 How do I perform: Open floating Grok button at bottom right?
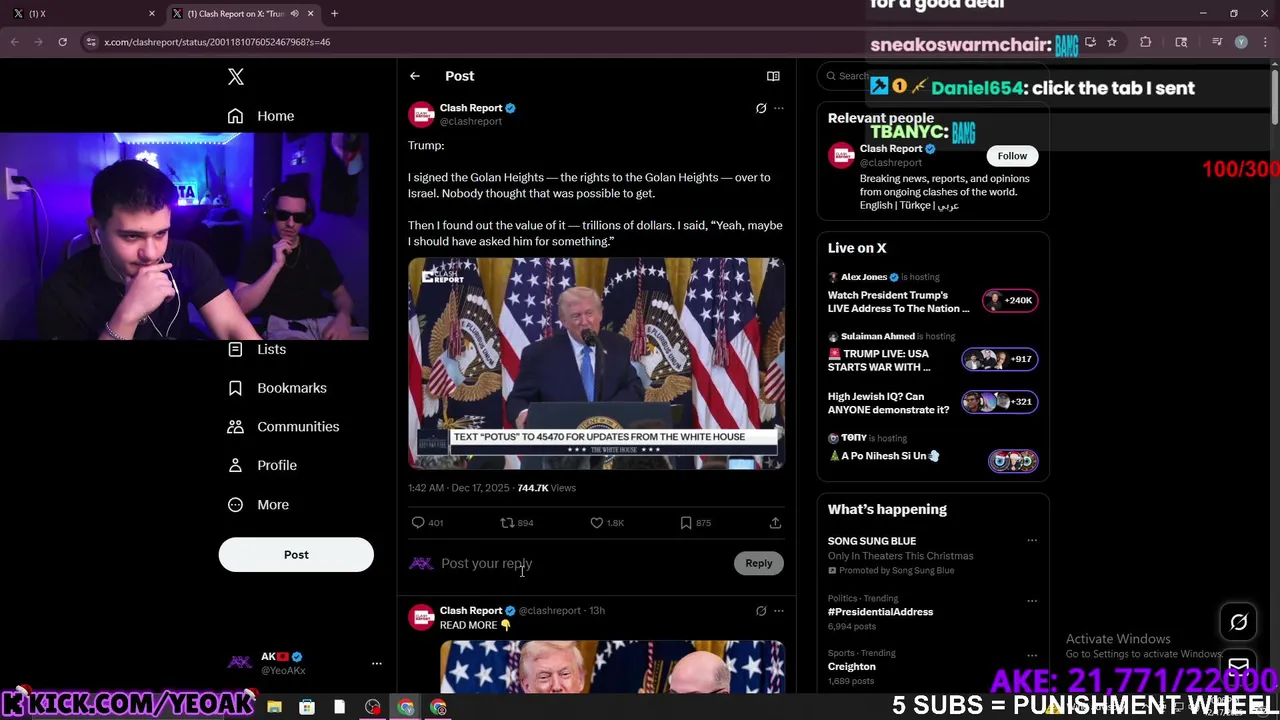(1239, 622)
